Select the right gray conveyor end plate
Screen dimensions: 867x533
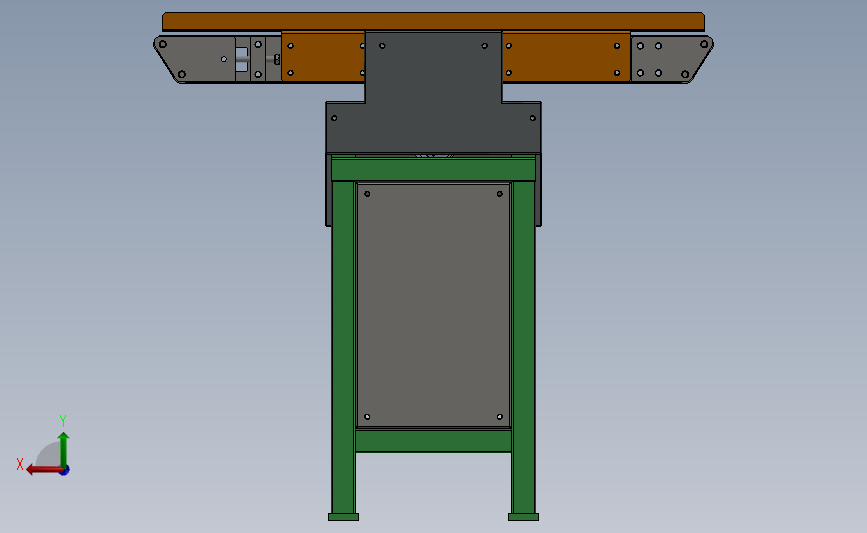(x=671, y=59)
